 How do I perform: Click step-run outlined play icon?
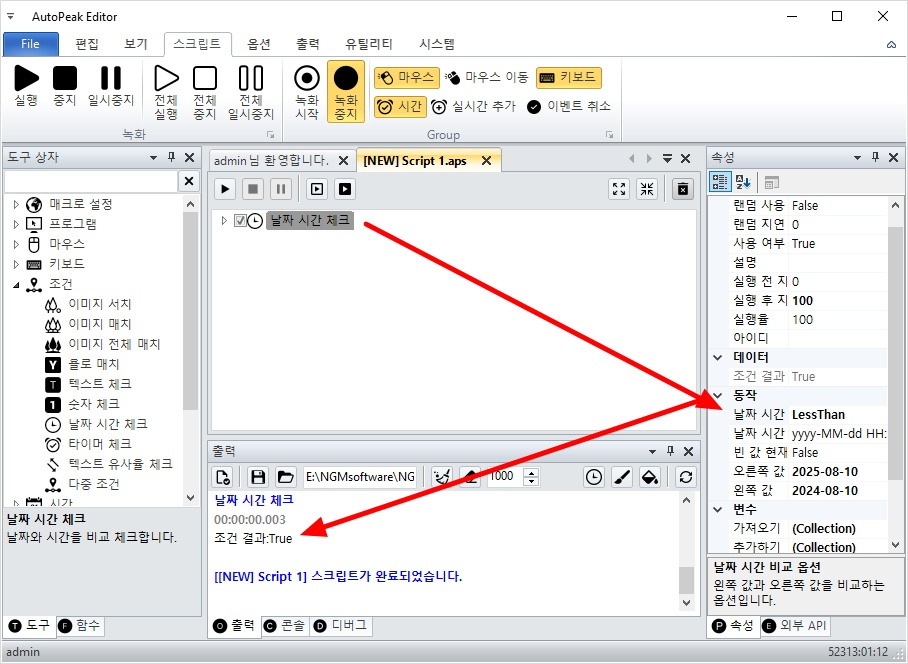click(317, 189)
